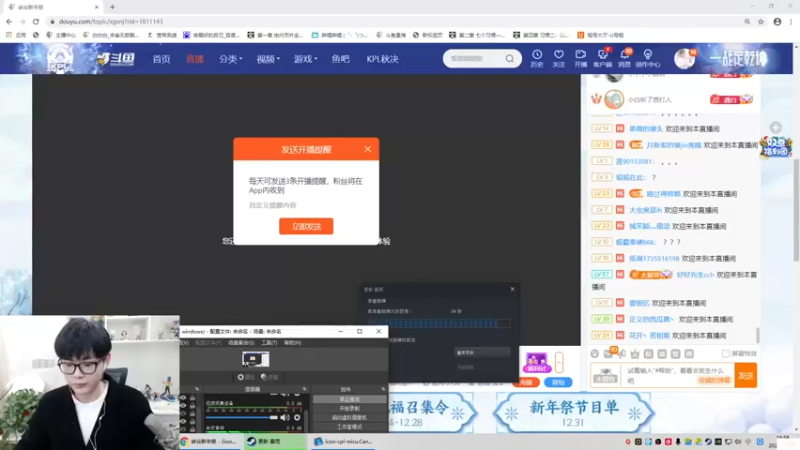Toggle second OBS source eye visibility

click(x=183, y=406)
